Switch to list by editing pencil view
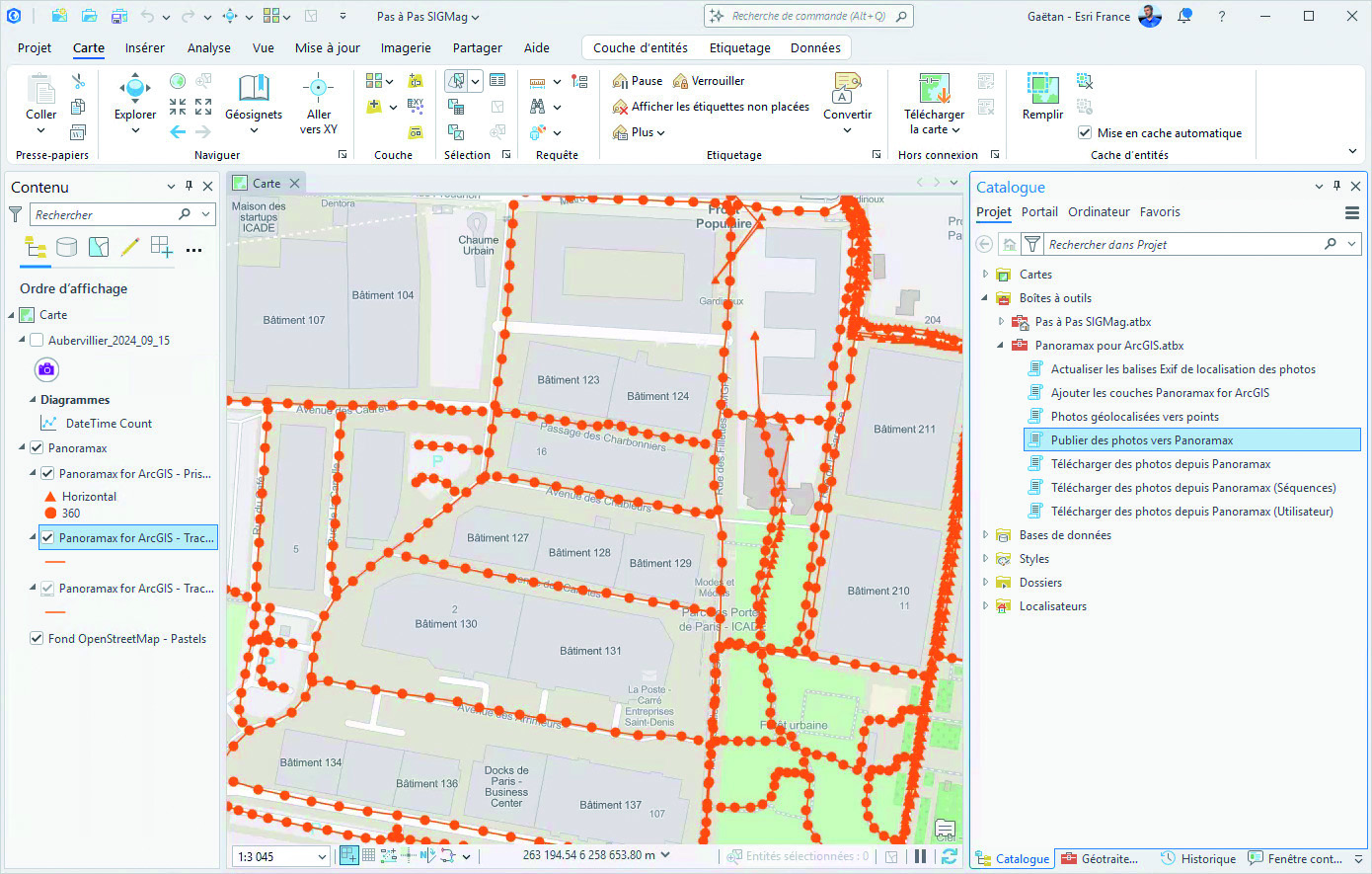Screen dimensions: 1372x874 130,248
